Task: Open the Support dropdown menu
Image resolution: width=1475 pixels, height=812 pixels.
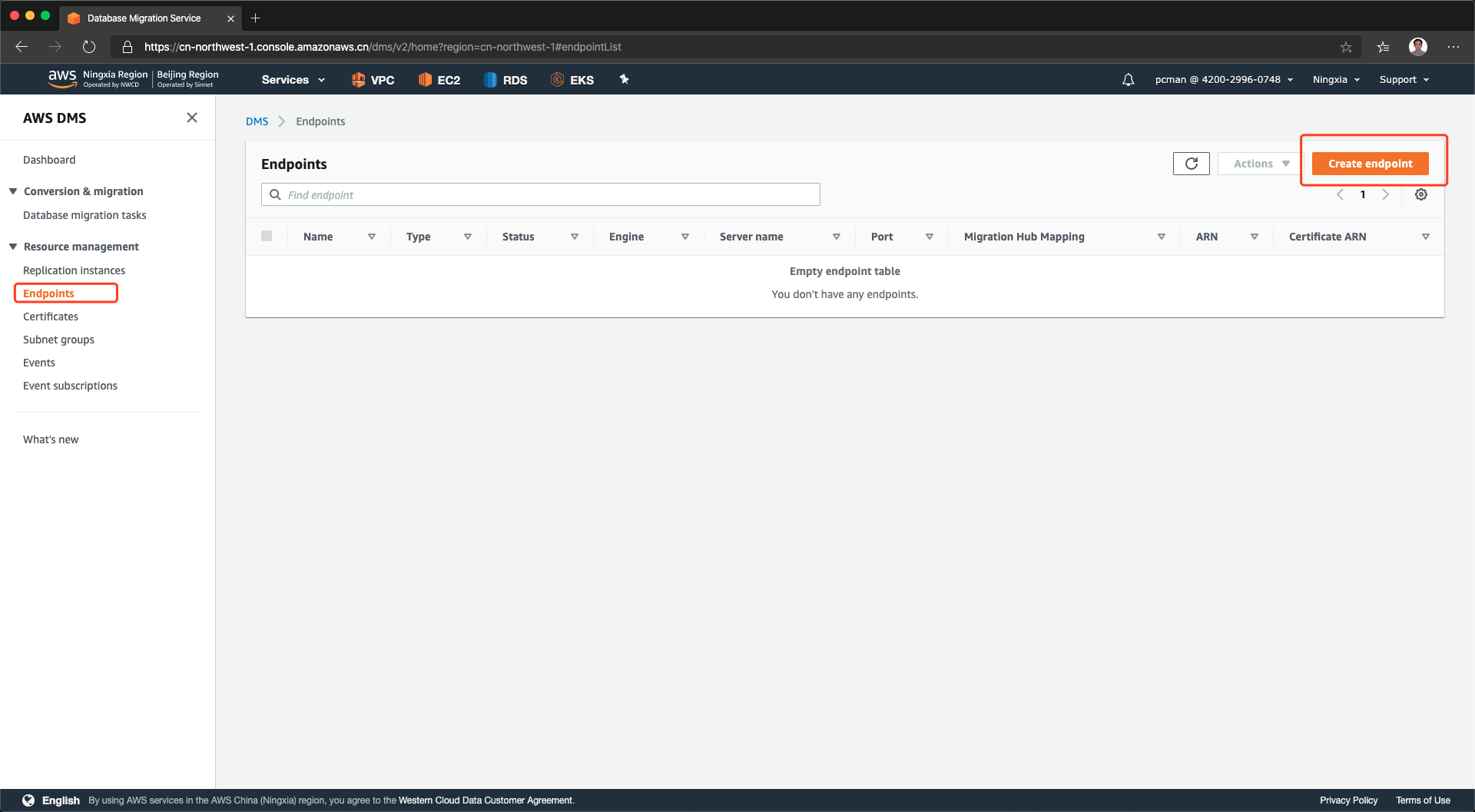Action: coord(1404,80)
